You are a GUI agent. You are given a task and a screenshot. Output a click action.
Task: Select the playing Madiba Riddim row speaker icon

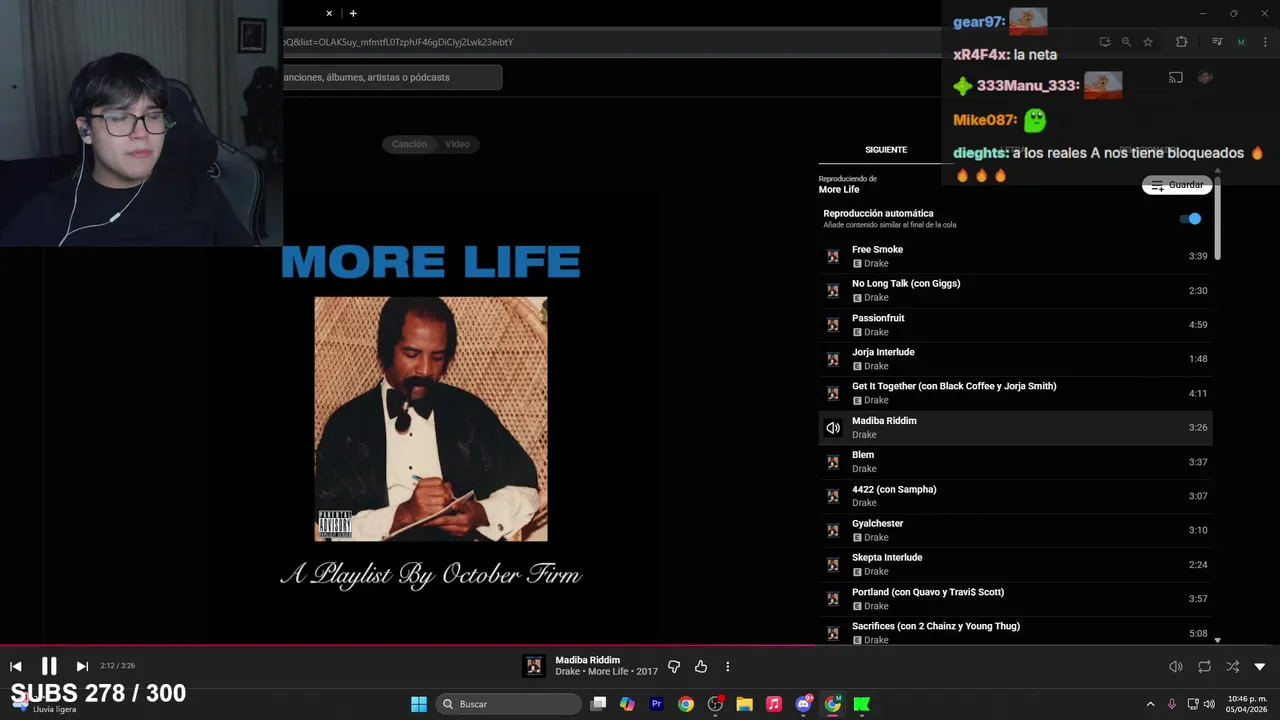tap(833, 428)
